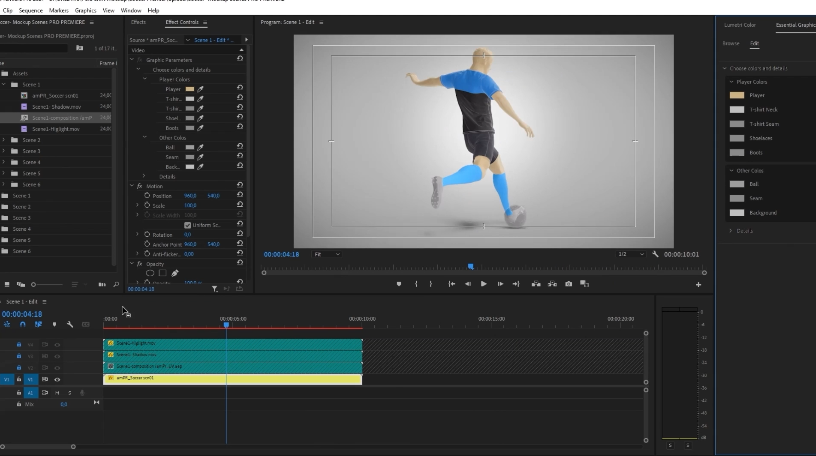This screenshot has width=816, height=456.
Task: Step forward one frame
Action: (x=500, y=284)
